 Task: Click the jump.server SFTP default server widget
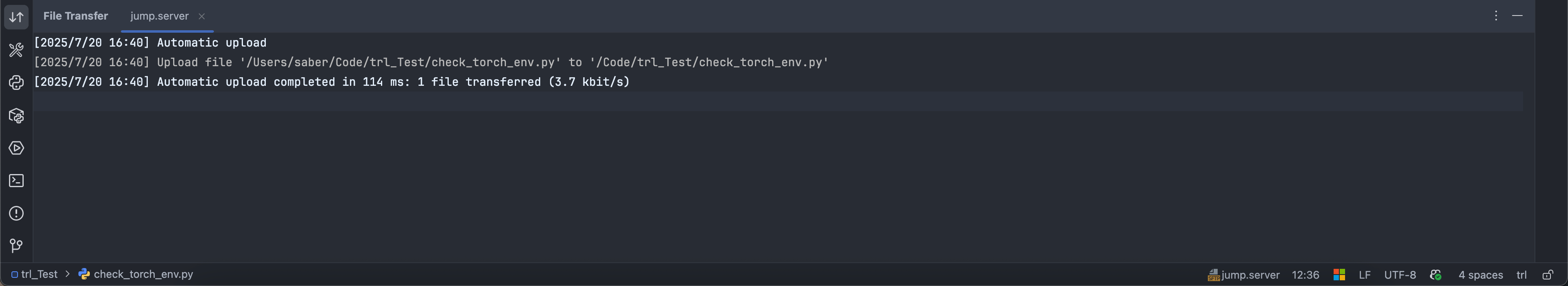tap(1243, 275)
